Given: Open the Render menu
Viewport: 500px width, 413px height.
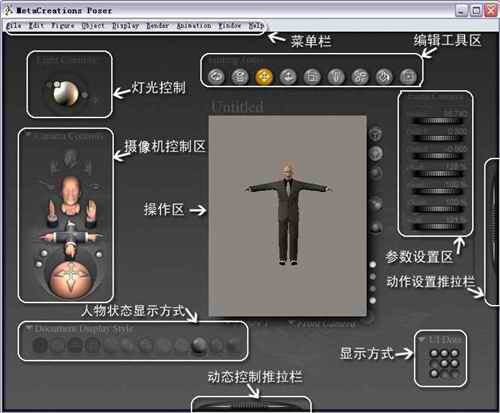Looking at the screenshot, I should pos(158,25).
